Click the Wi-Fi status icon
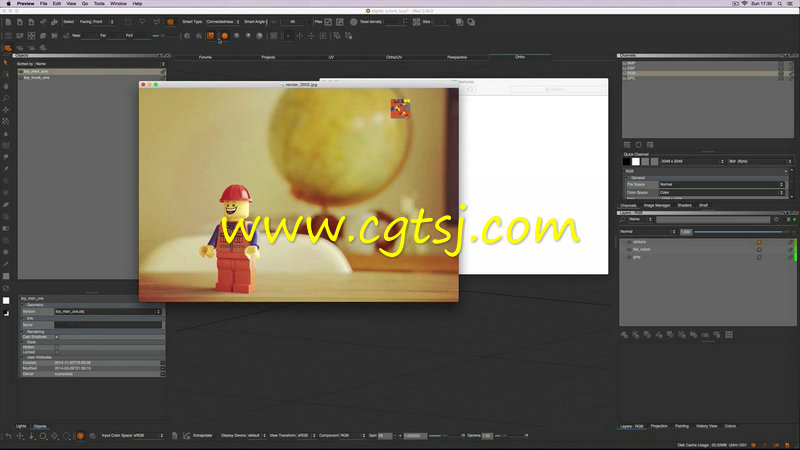This screenshot has width=800, height=450. tap(744, 4)
